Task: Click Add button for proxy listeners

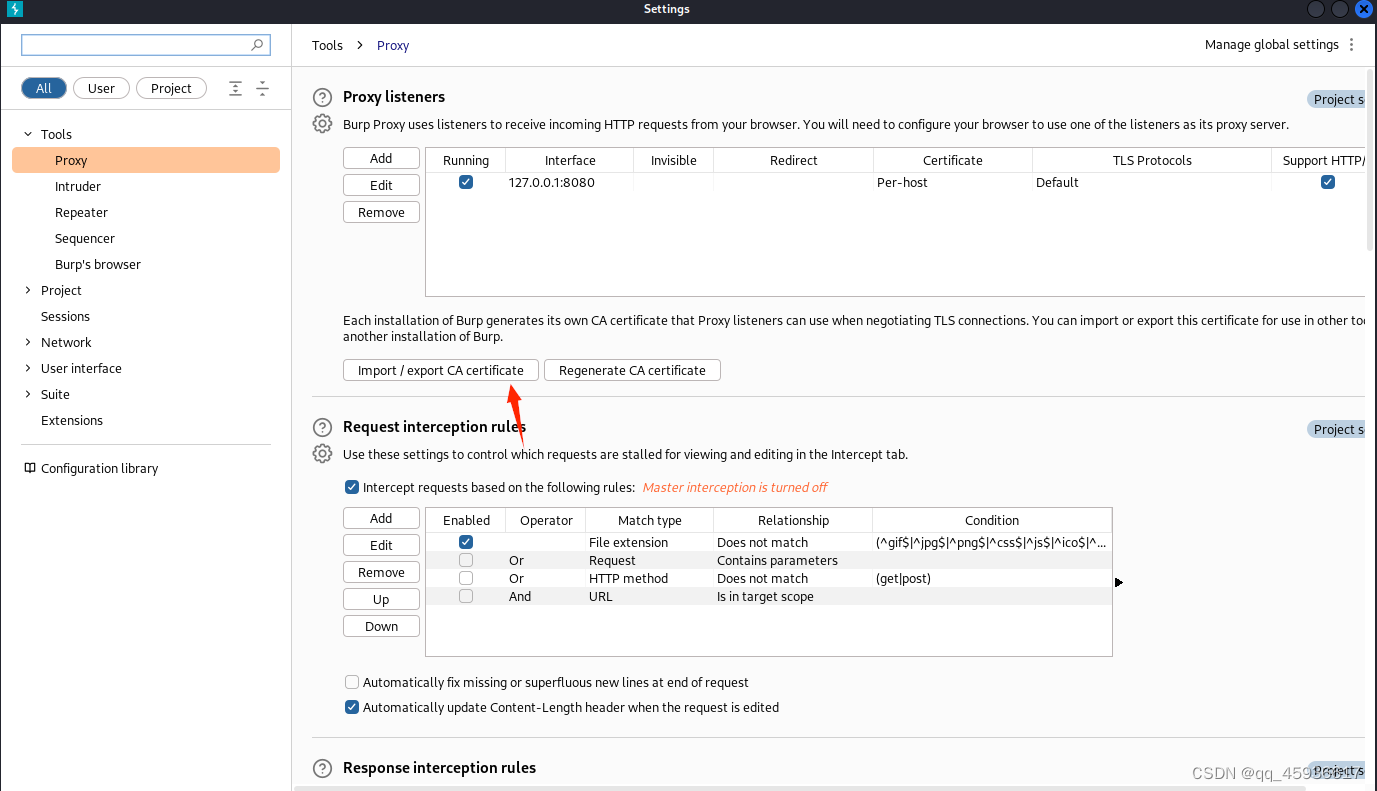Action: pyautogui.click(x=381, y=158)
